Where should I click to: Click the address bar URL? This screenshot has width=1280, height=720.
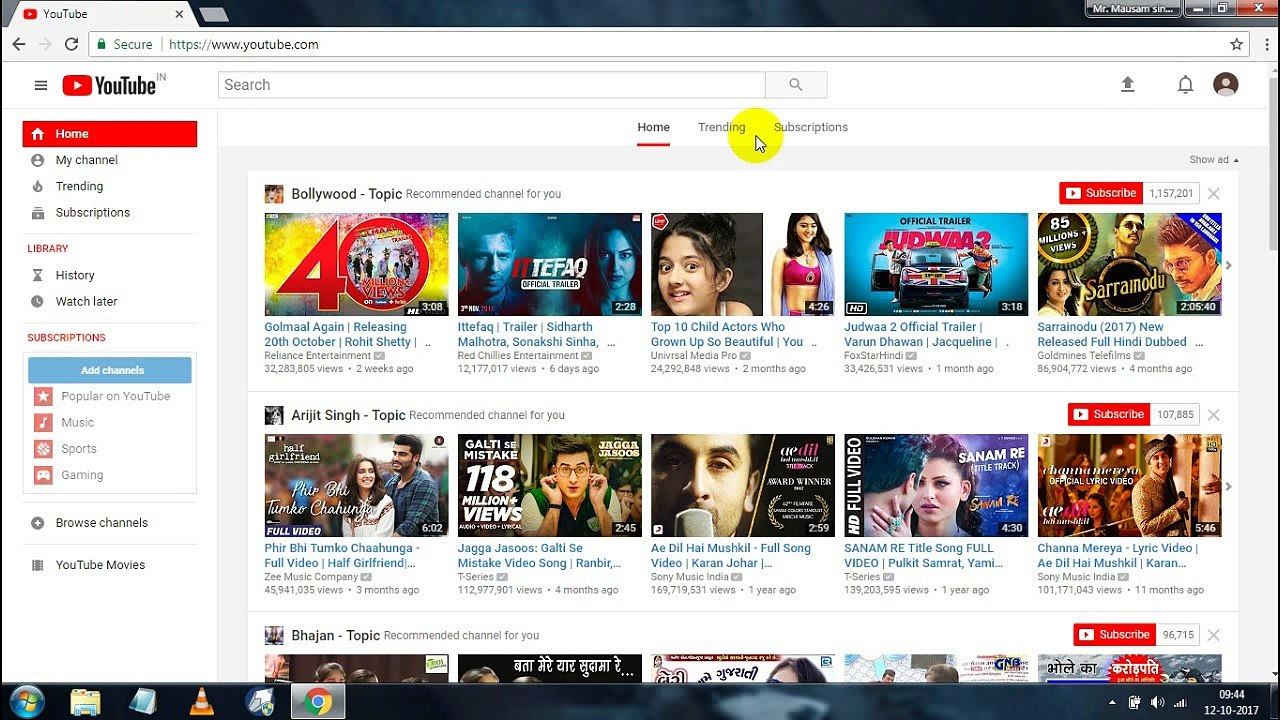click(x=244, y=44)
